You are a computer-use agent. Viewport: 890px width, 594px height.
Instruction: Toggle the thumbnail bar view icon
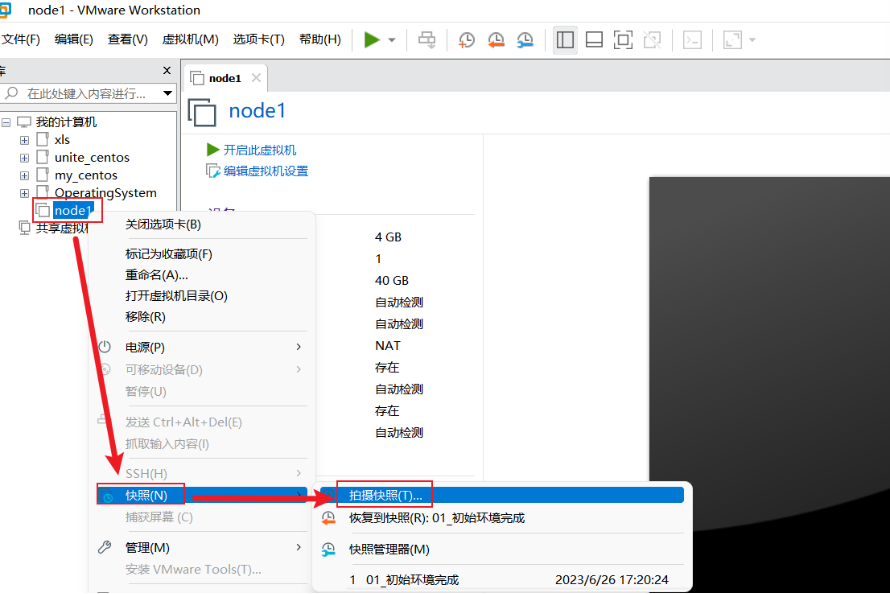pos(594,40)
